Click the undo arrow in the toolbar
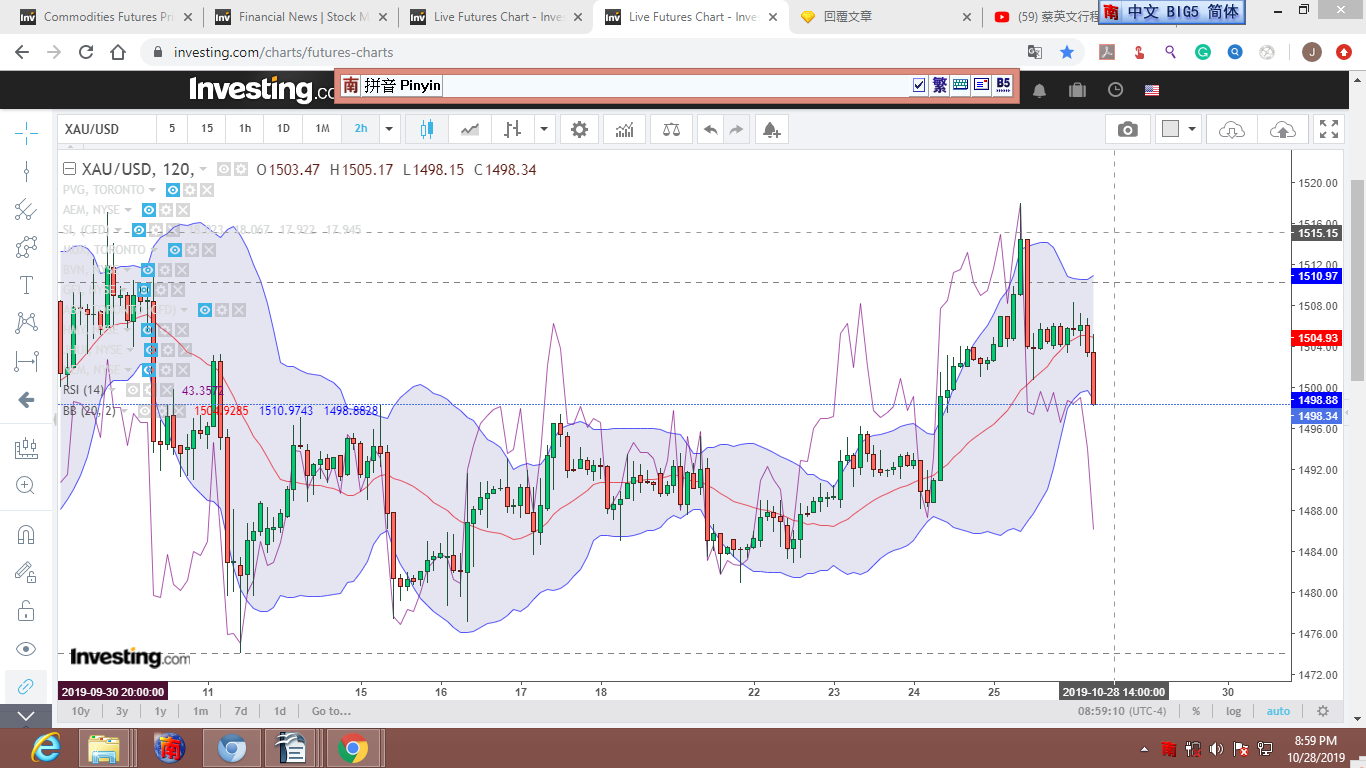 tap(710, 129)
